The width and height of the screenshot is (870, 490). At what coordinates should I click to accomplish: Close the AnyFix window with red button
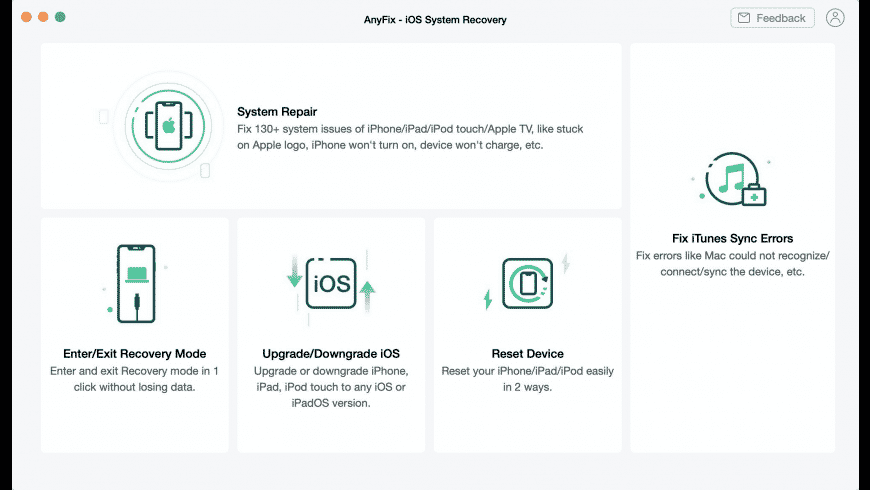click(26, 17)
